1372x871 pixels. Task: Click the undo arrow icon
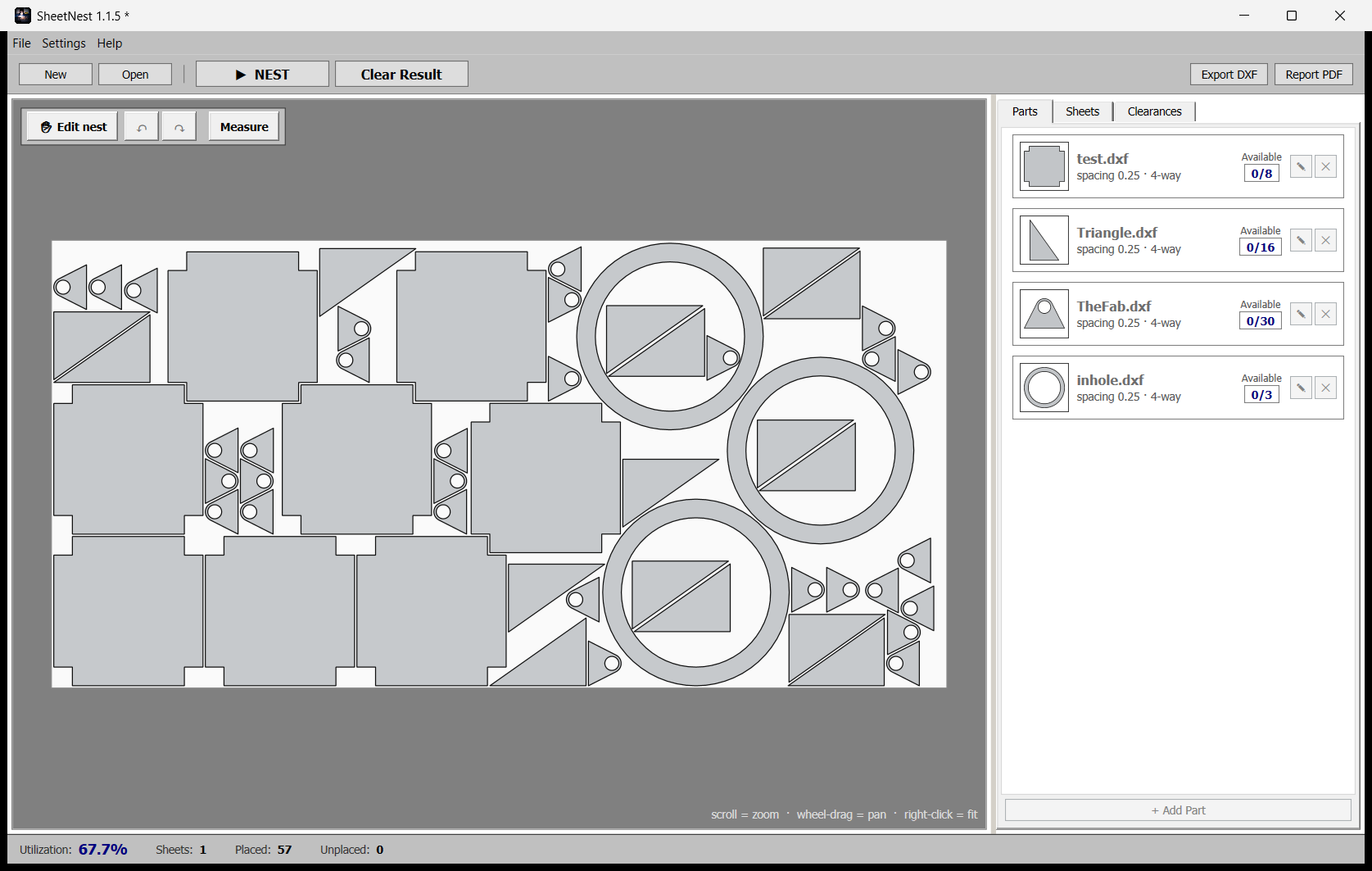(x=142, y=127)
